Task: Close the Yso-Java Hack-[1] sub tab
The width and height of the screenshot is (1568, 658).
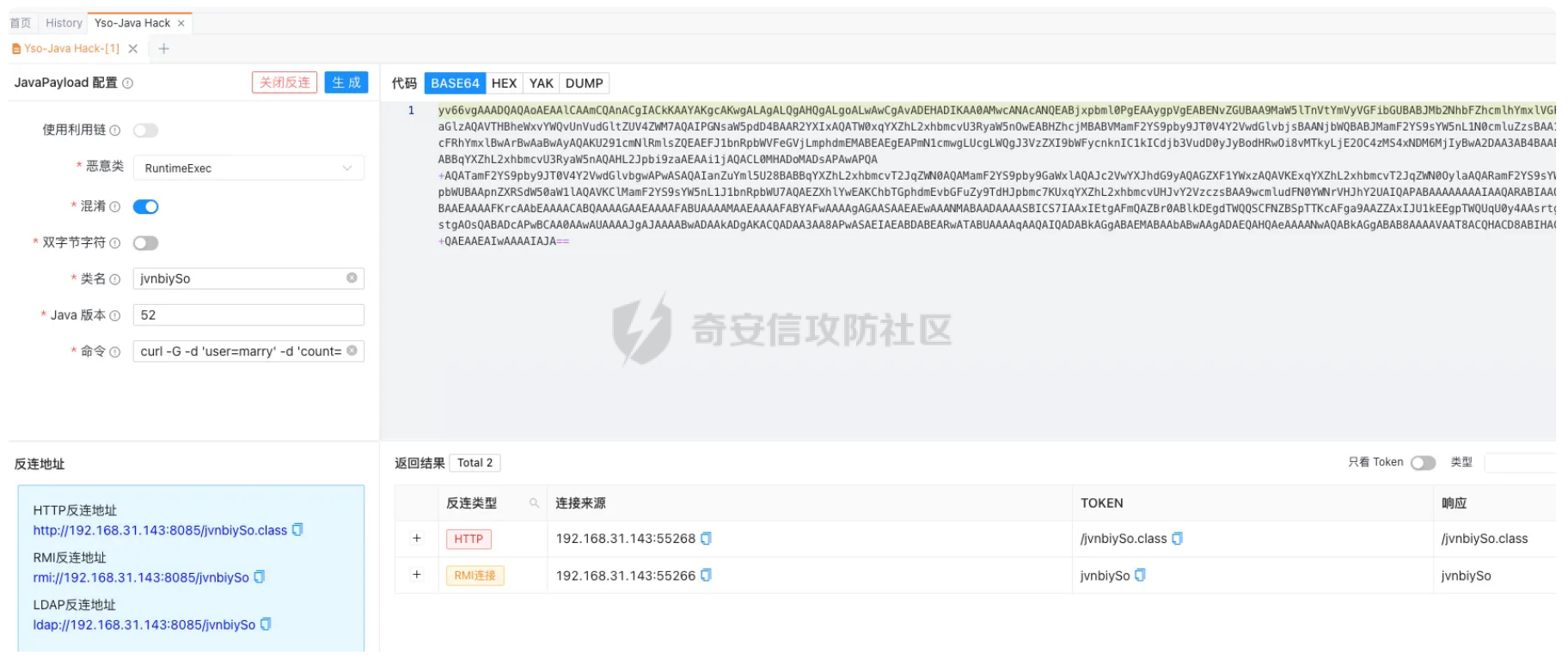Action: click(133, 49)
